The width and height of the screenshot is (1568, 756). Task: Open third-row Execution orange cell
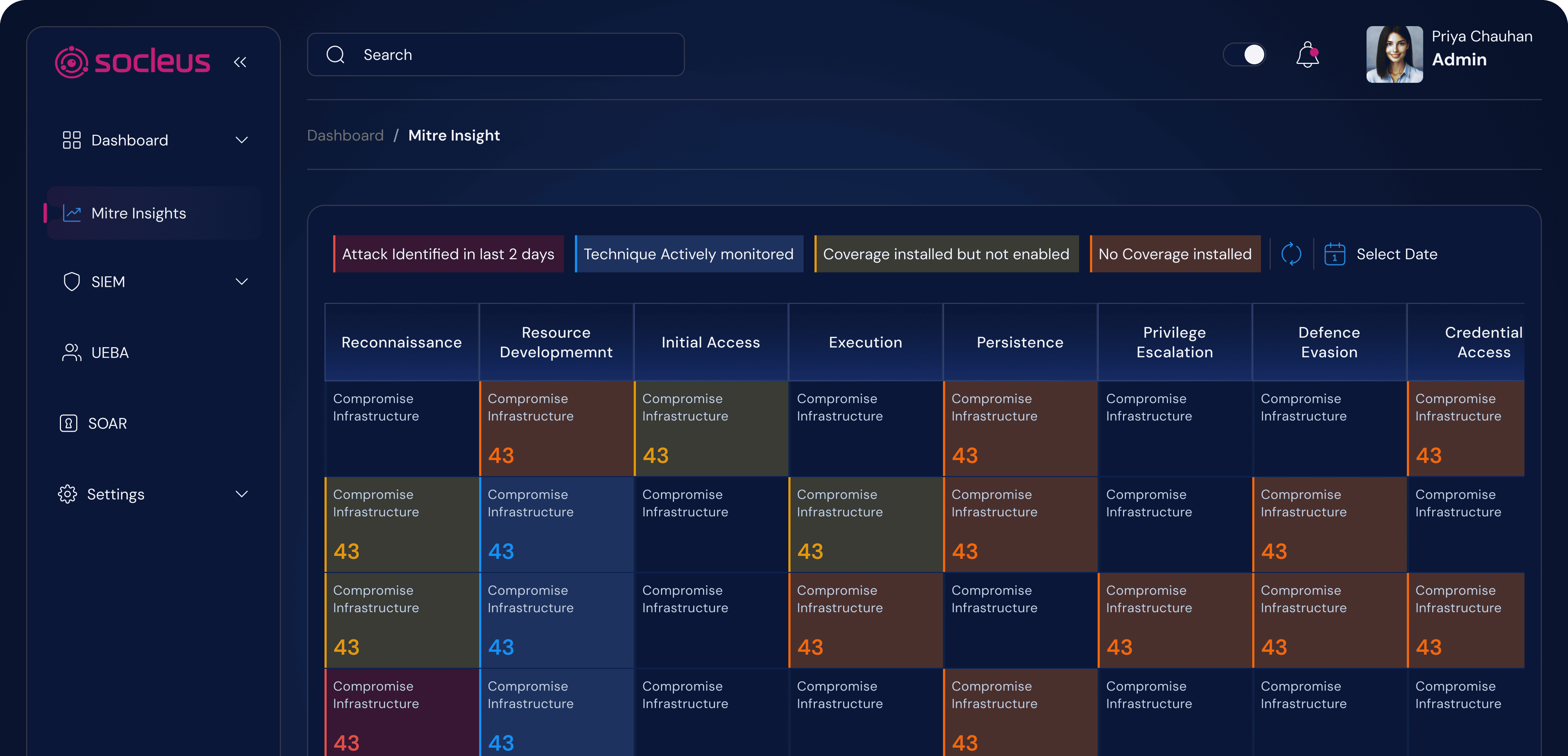[866, 620]
